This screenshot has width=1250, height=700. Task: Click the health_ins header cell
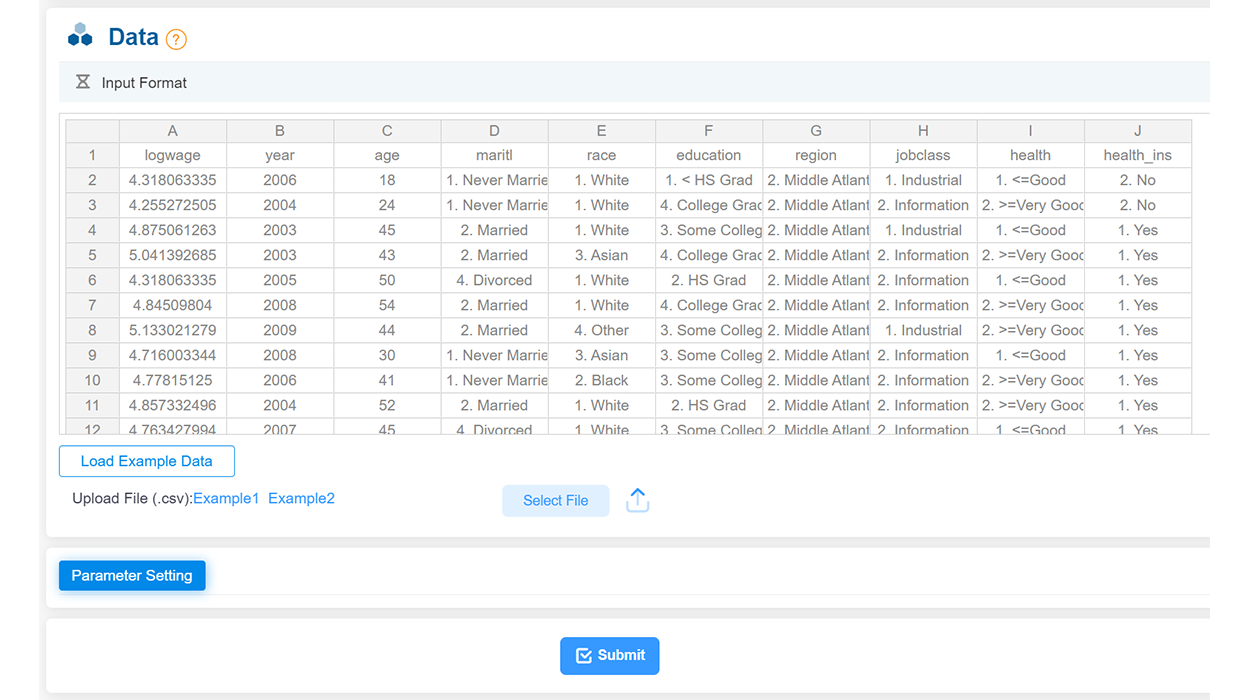coord(1137,155)
